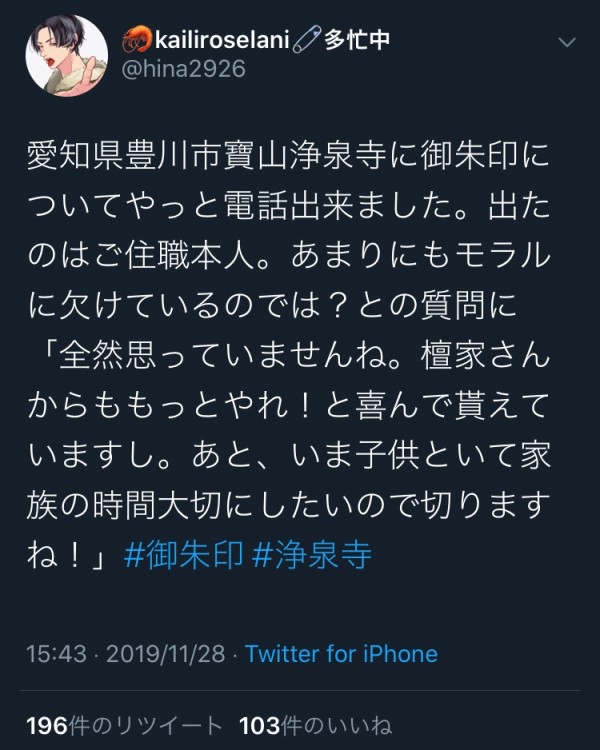Open the @hina2926 handle

184,69
